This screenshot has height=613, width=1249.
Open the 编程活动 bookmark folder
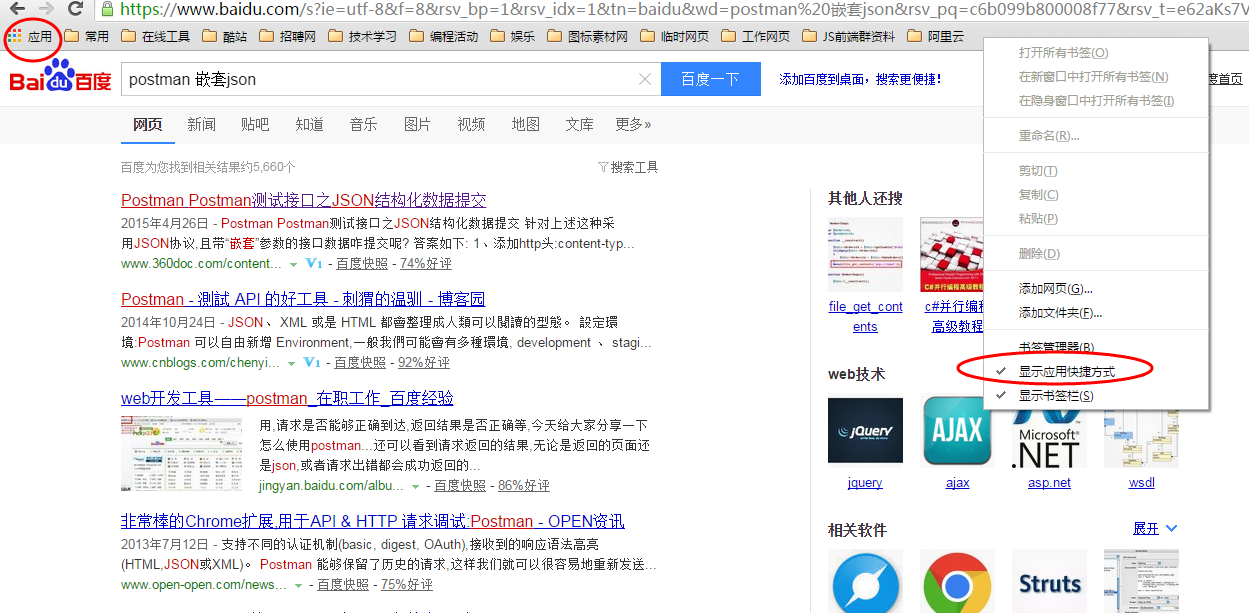[x=443, y=37]
